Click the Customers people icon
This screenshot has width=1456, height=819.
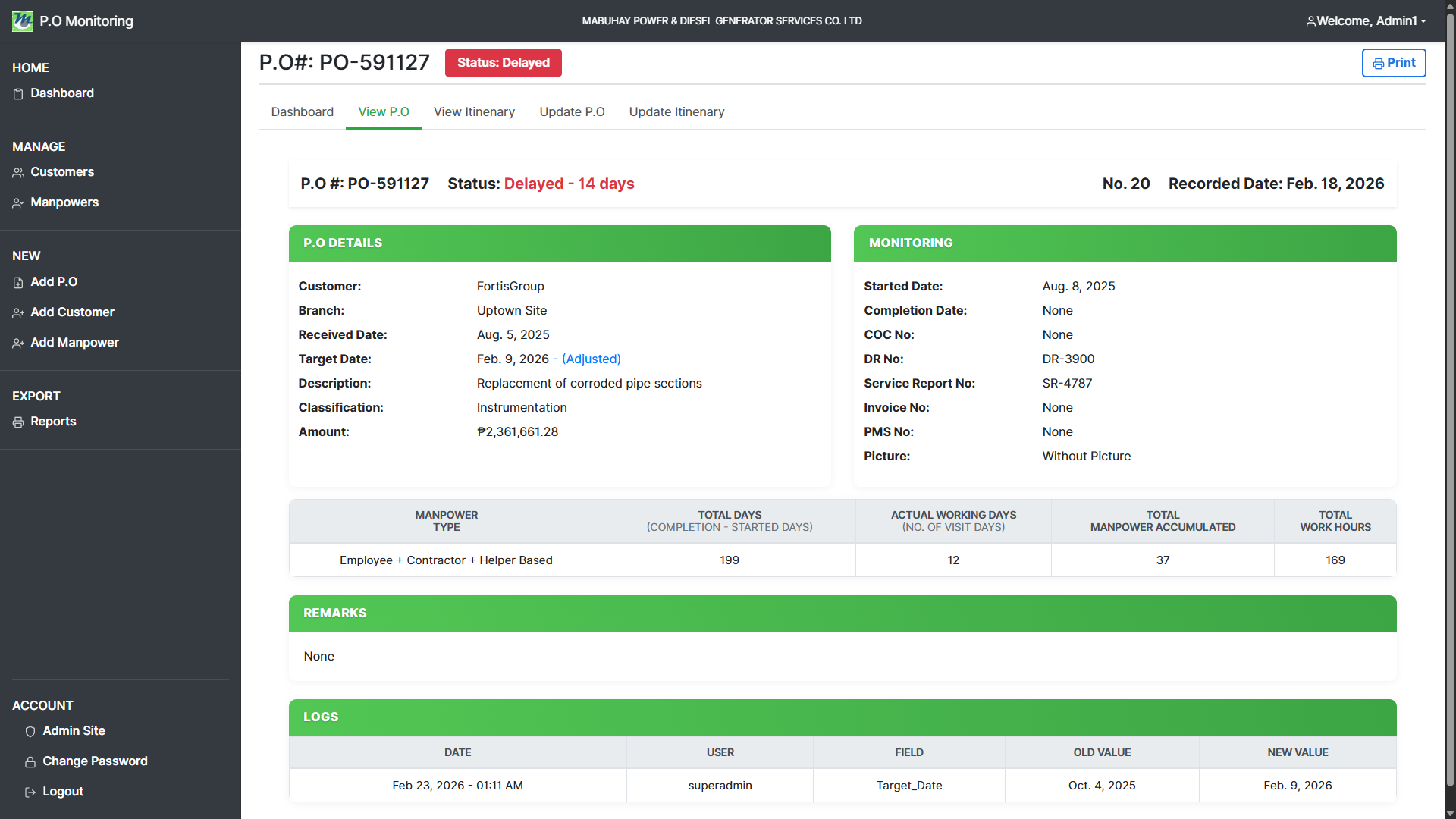[x=18, y=173]
